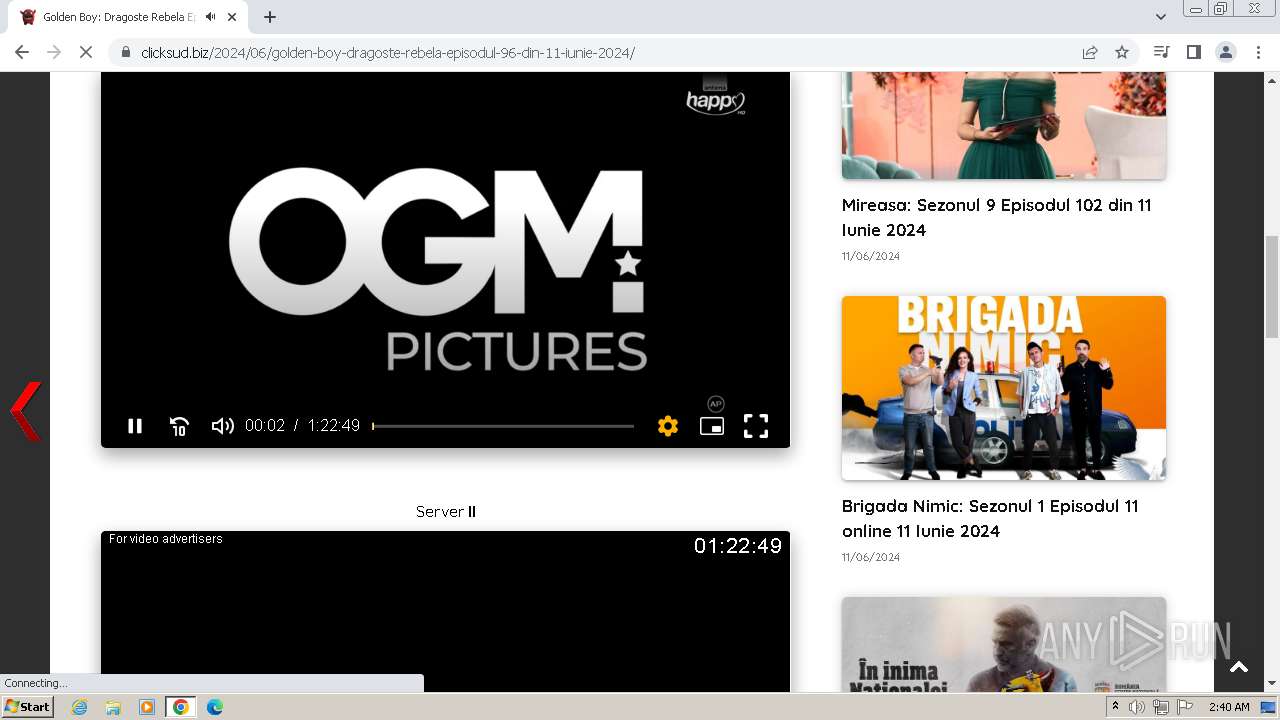Click the red left arrow
The width and height of the screenshot is (1280, 720).
(x=26, y=411)
